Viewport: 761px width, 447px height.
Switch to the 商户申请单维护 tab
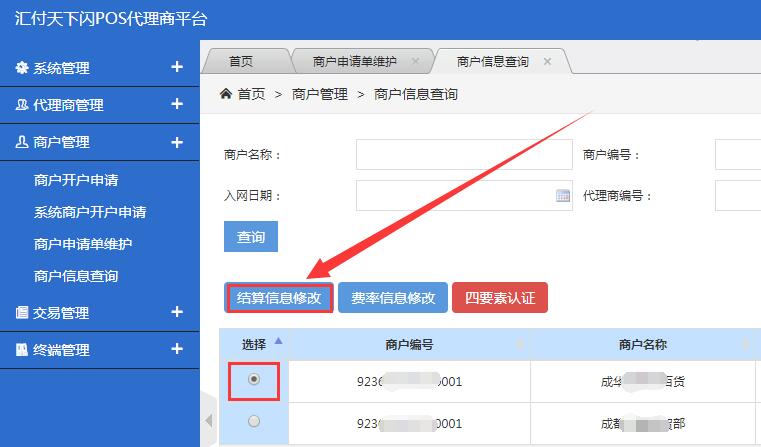coord(354,61)
